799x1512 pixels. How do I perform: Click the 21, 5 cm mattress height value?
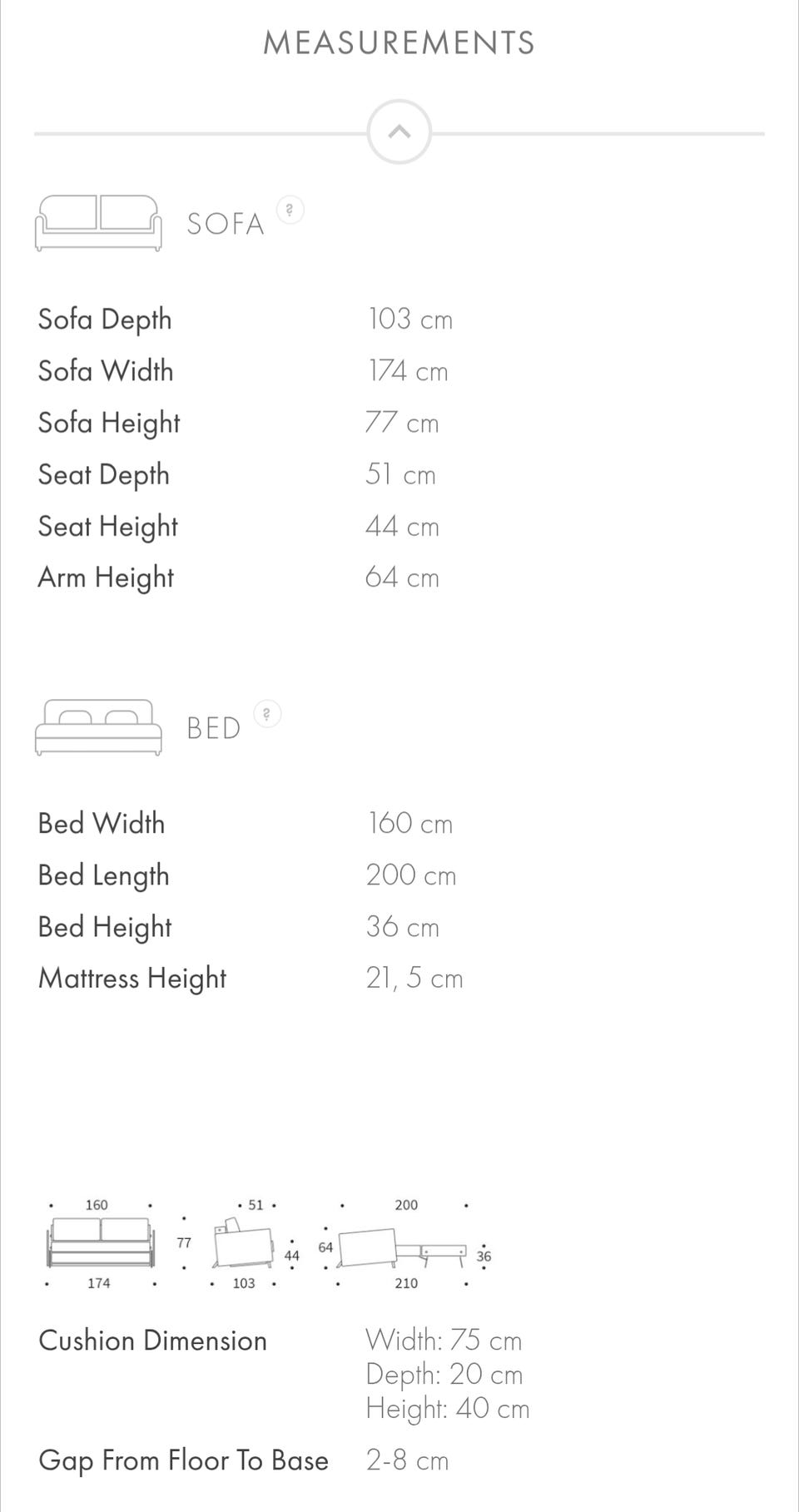[414, 979]
